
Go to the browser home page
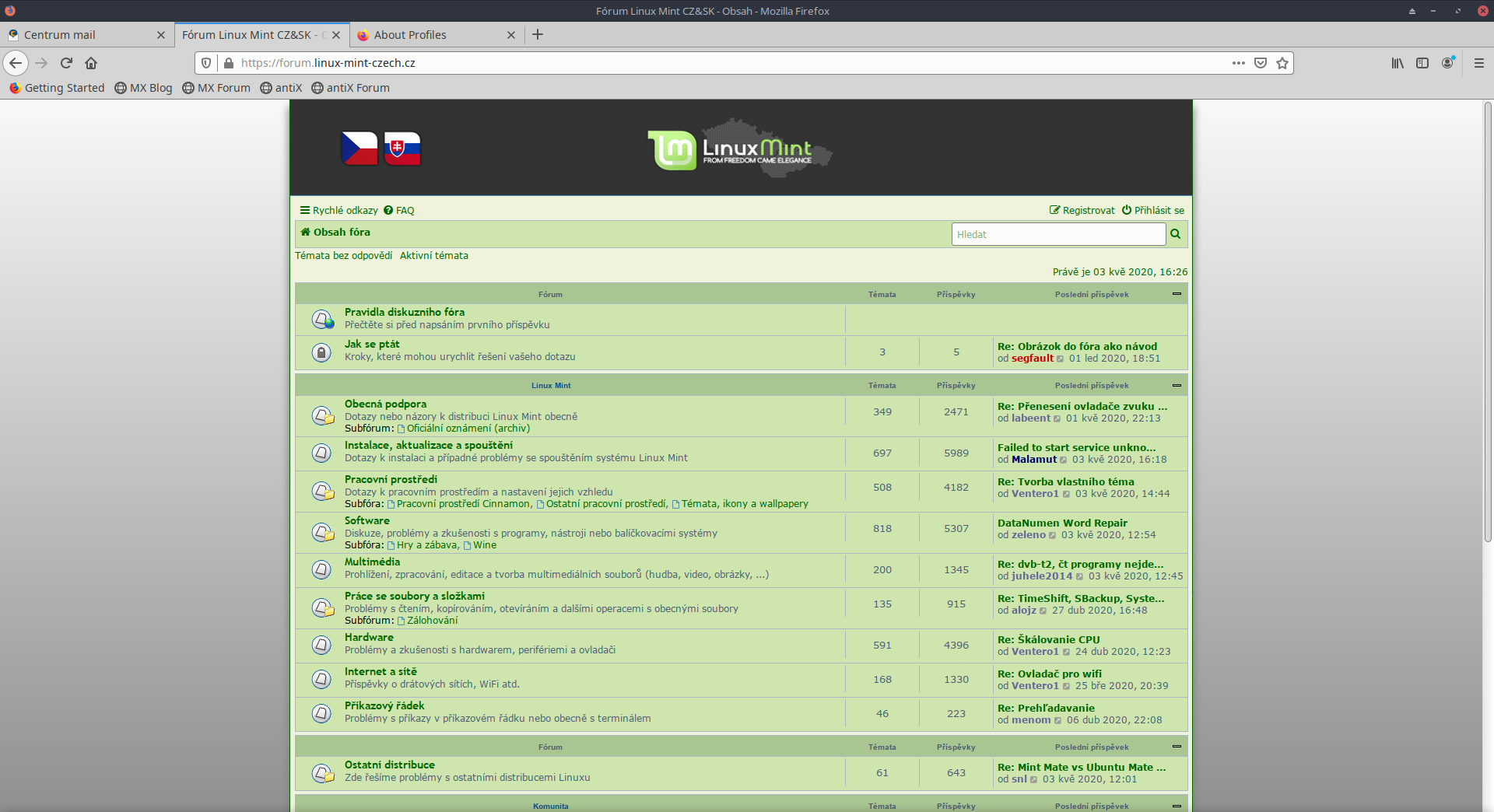[x=91, y=63]
